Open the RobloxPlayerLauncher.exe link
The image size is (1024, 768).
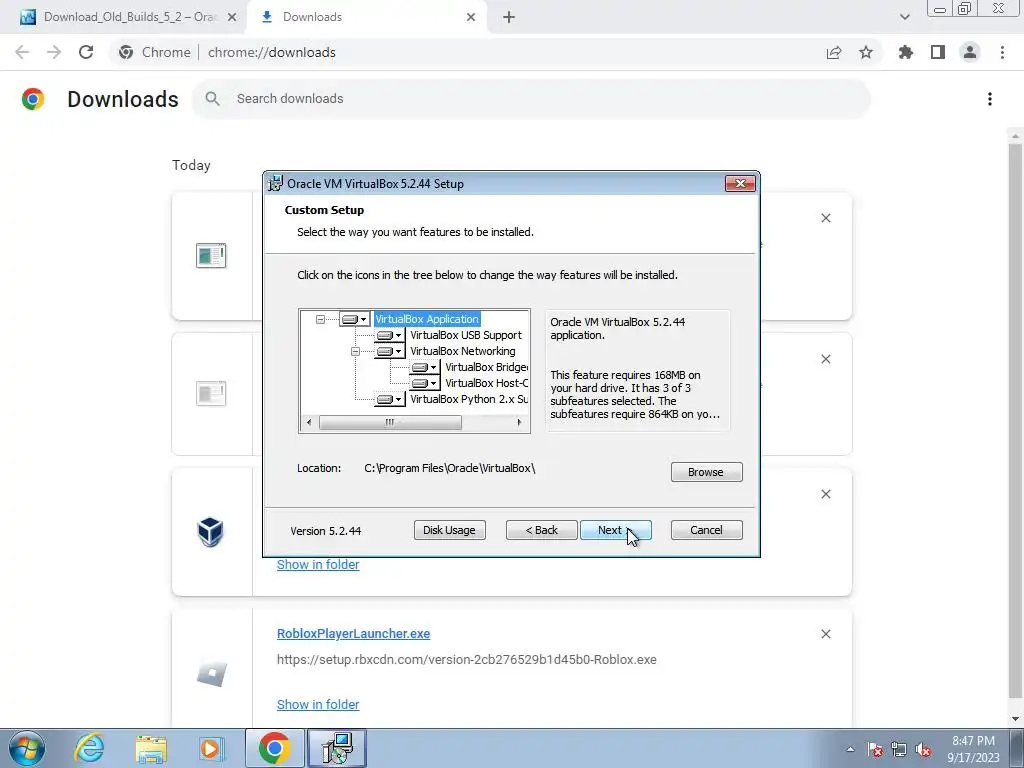tap(353, 634)
